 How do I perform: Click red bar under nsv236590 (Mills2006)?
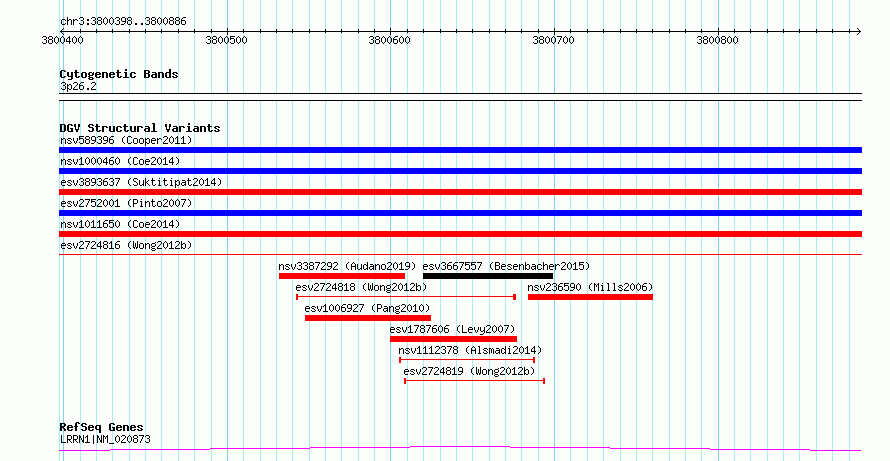pyautogui.click(x=590, y=297)
